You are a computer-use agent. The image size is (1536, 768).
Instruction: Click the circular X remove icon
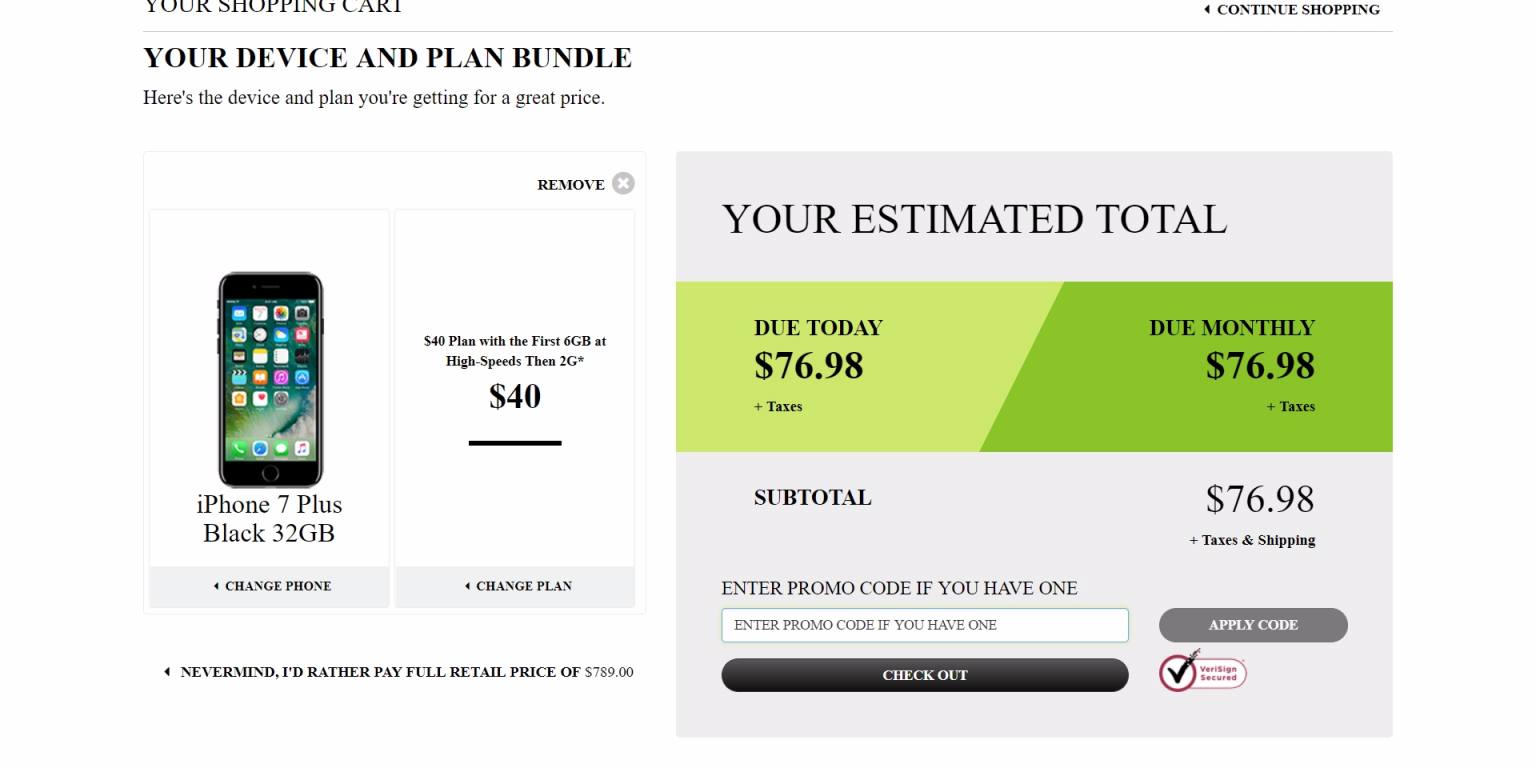[623, 184]
